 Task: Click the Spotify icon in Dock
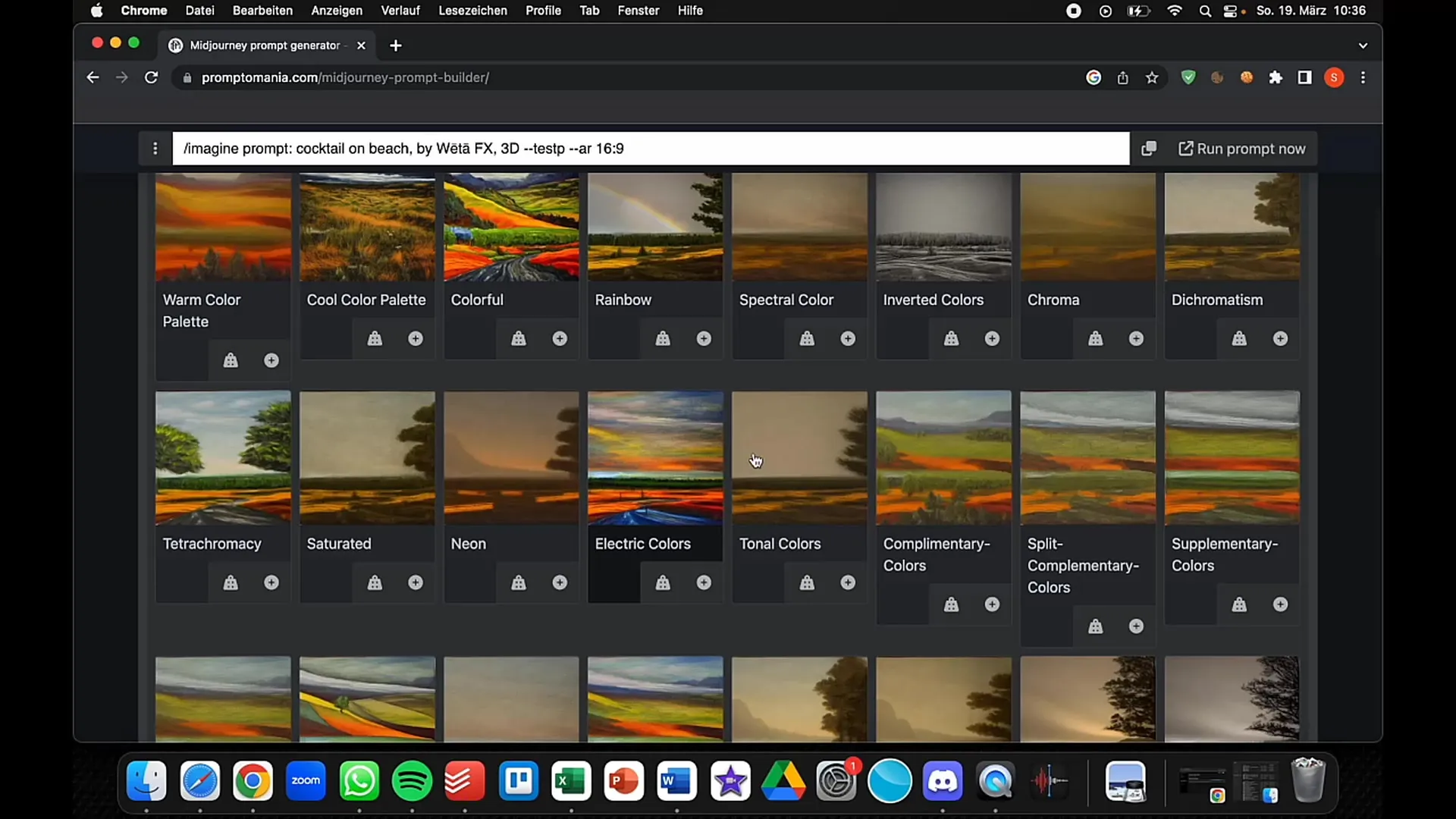(413, 781)
